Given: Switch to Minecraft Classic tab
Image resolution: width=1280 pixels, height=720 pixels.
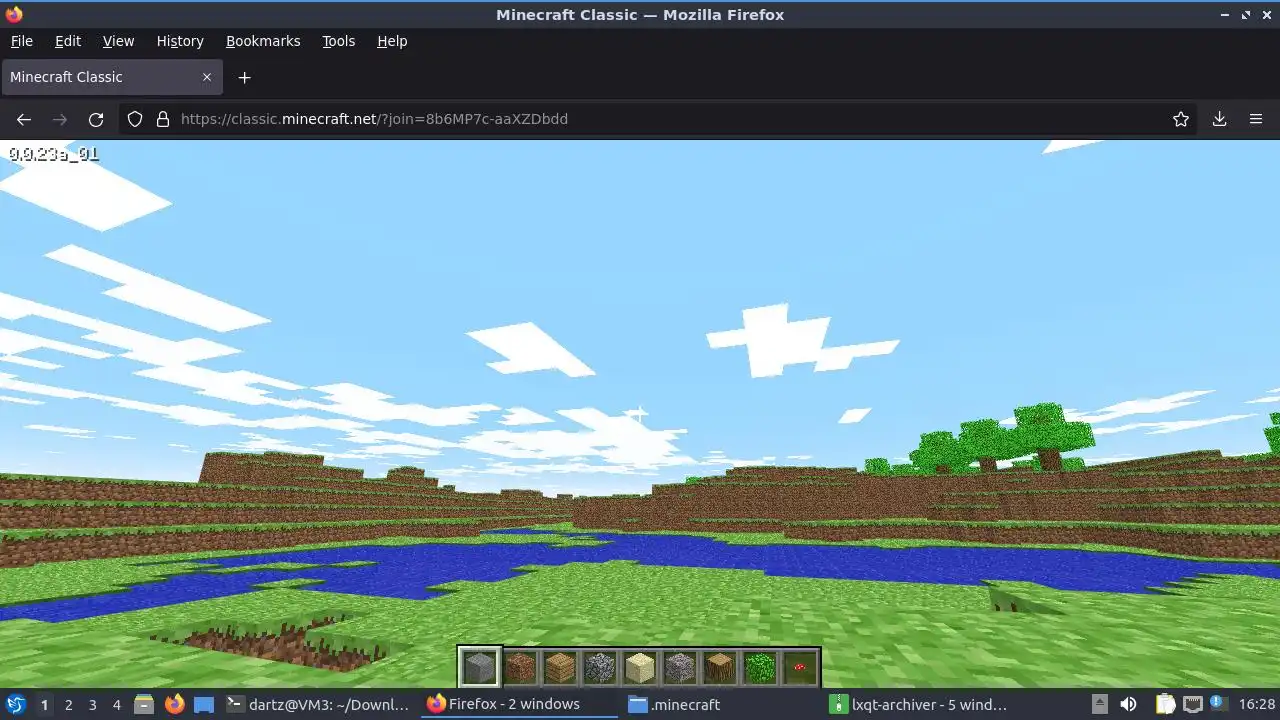Looking at the screenshot, I should click(113, 77).
